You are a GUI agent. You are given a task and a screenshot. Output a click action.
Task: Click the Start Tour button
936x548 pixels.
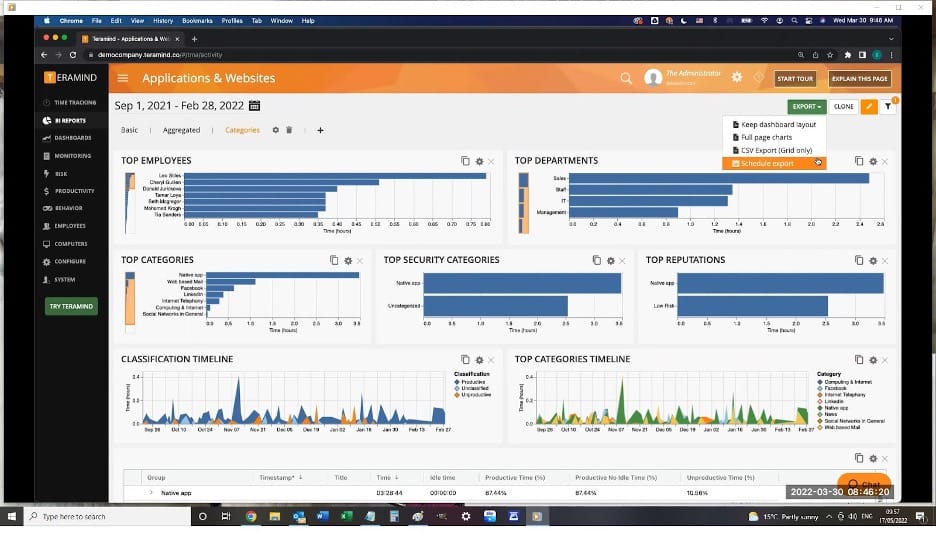click(x=795, y=78)
